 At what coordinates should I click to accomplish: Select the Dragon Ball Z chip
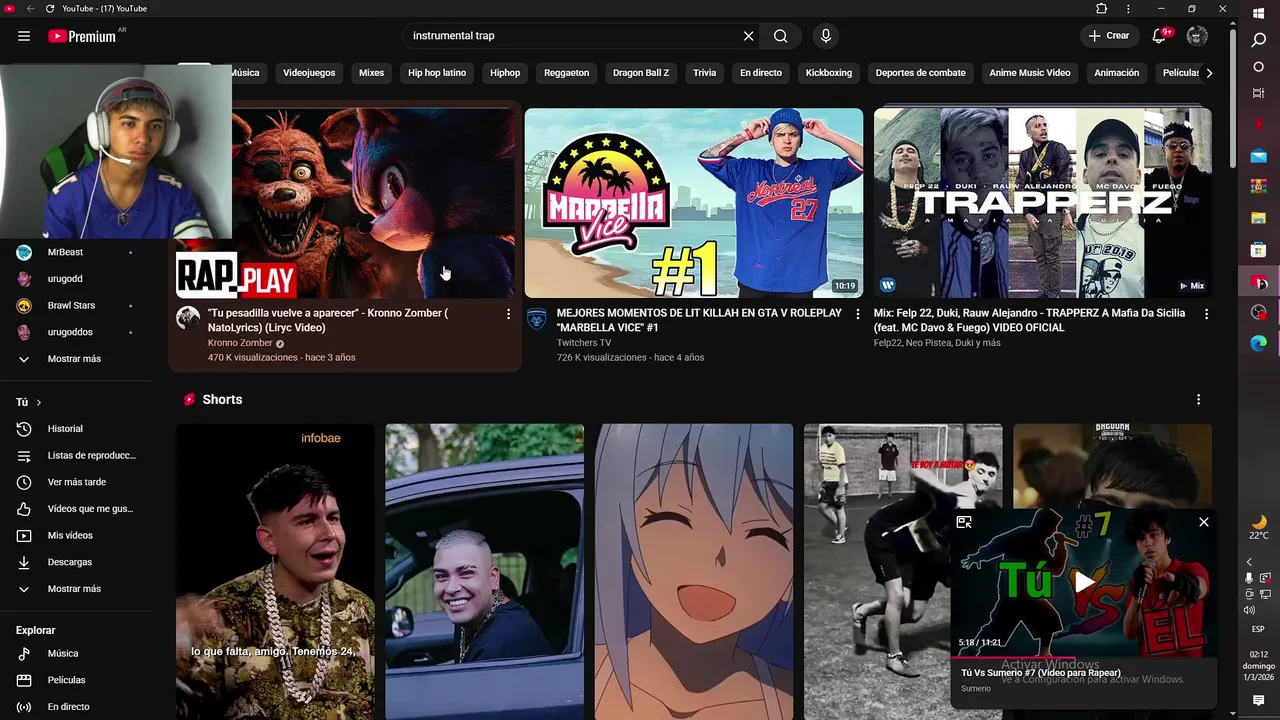(x=641, y=73)
